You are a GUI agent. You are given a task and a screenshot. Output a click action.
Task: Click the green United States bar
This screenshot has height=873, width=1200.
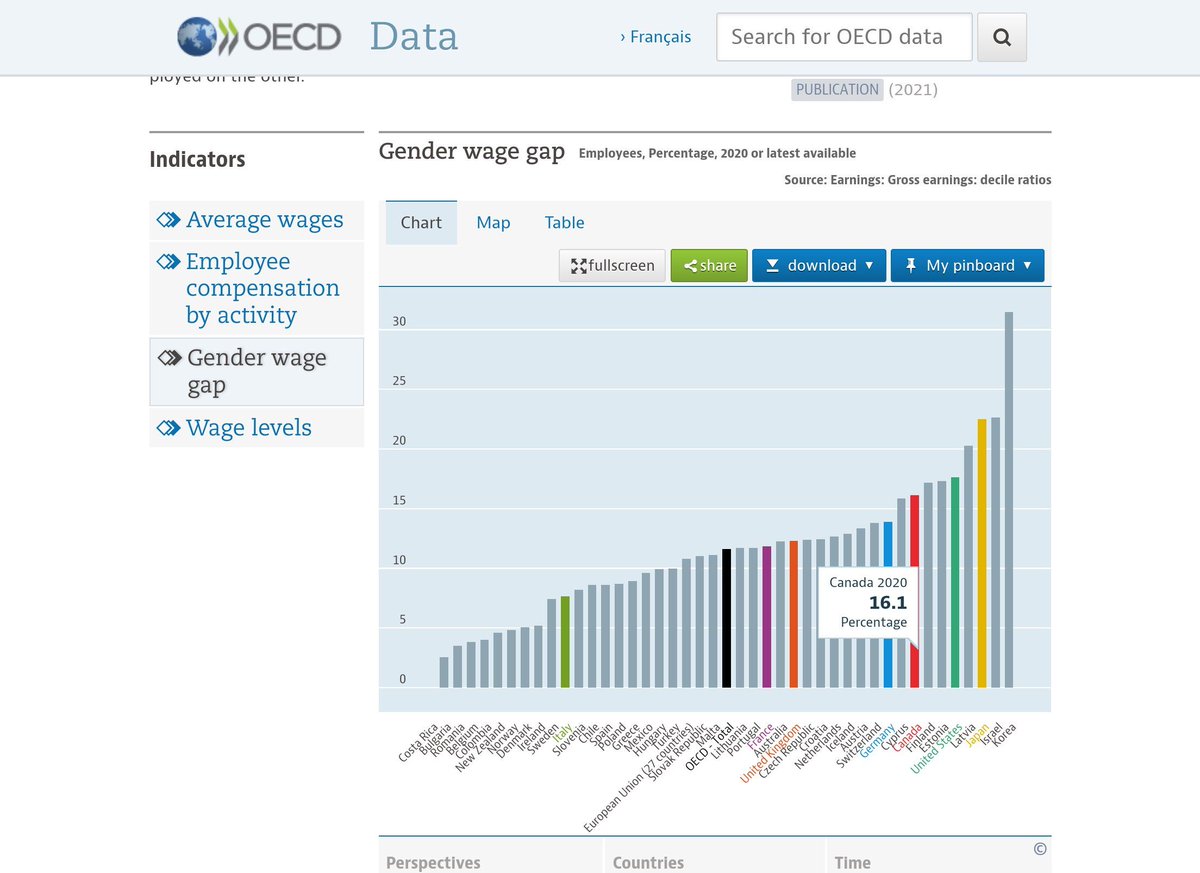pos(955,583)
